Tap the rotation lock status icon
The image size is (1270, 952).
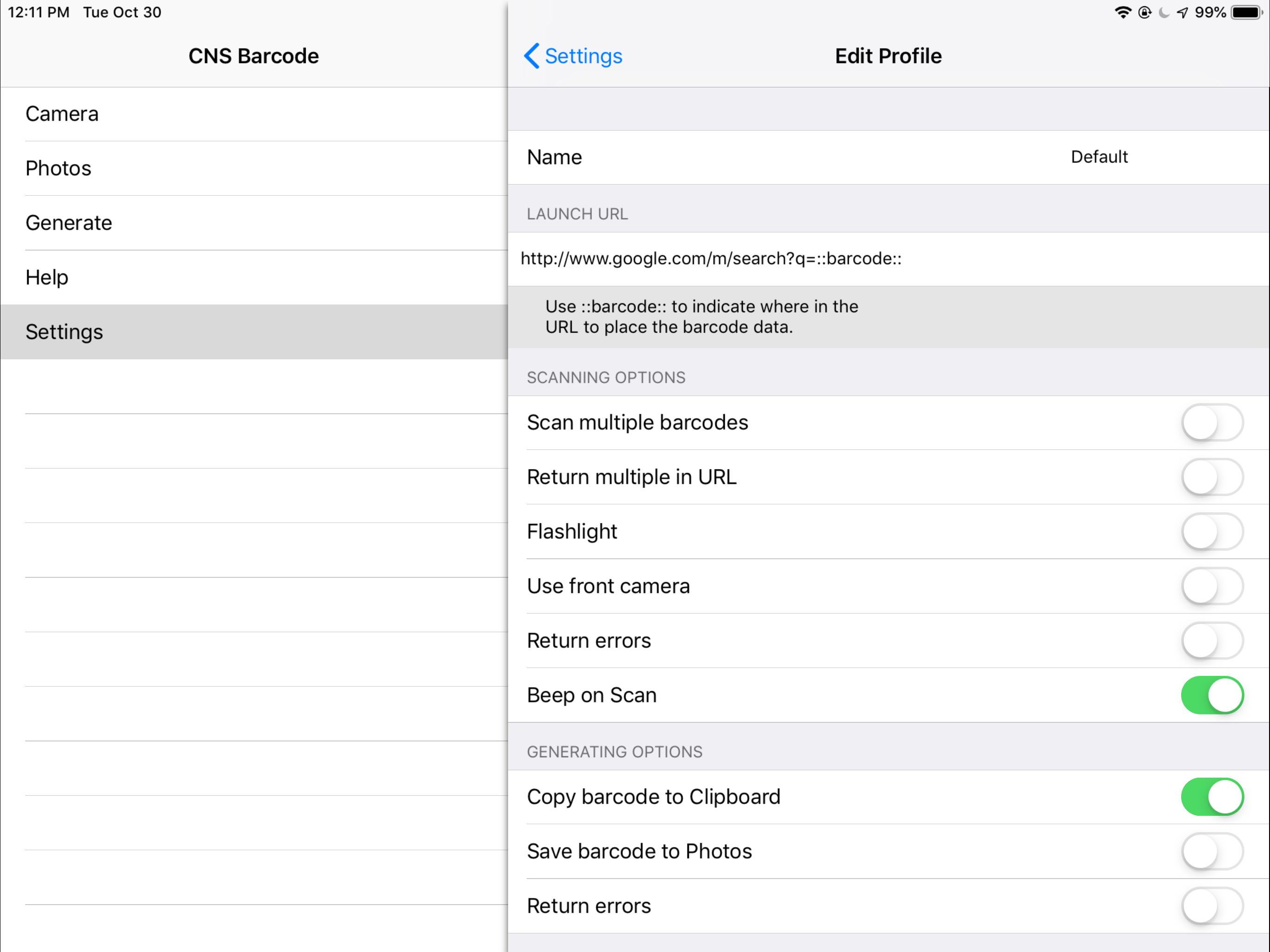1144,12
